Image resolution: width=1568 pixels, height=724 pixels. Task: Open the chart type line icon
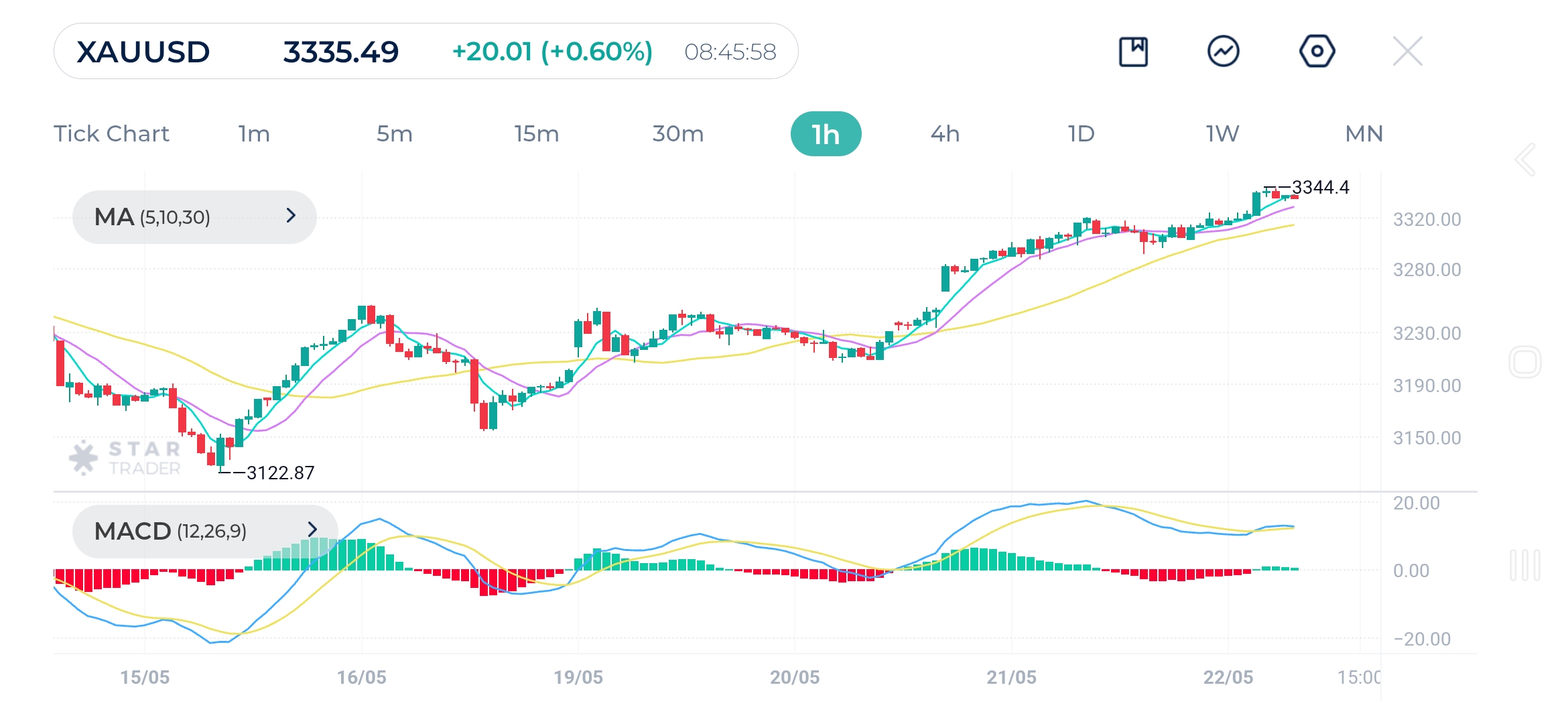click(1224, 52)
